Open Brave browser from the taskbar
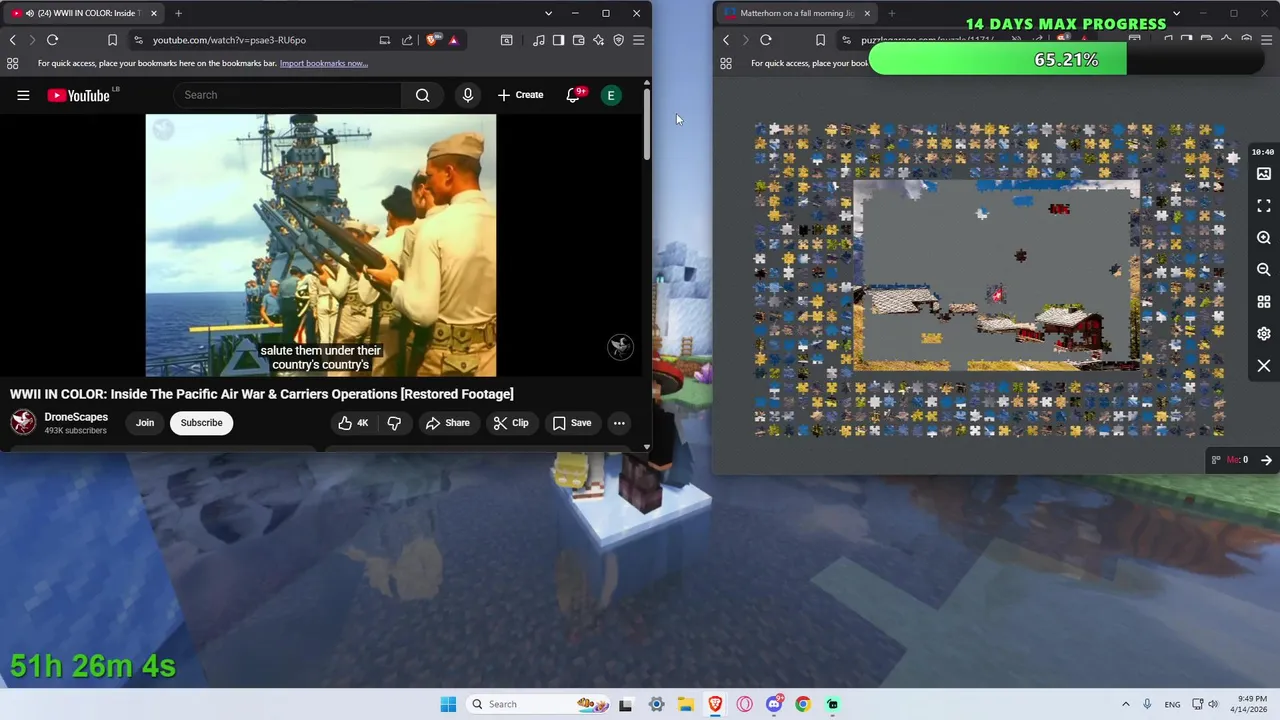This screenshot has width=1280, height=720. (715, 704)
